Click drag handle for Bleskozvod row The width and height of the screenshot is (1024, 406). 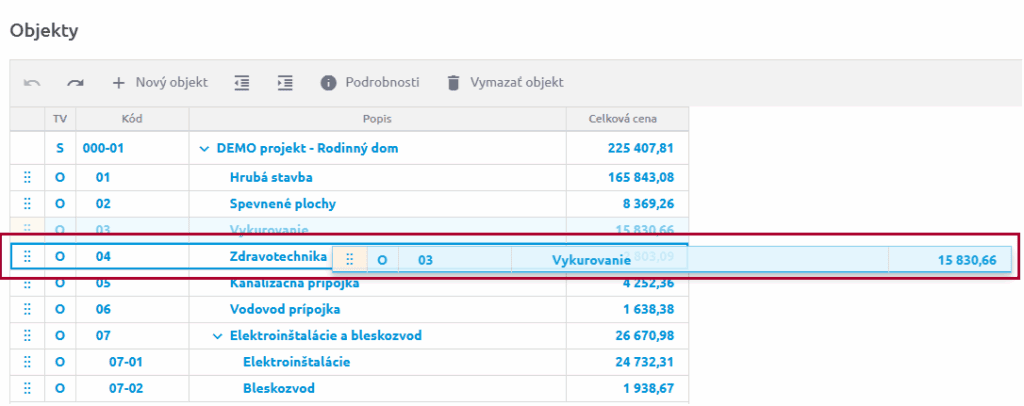point(27,388)
